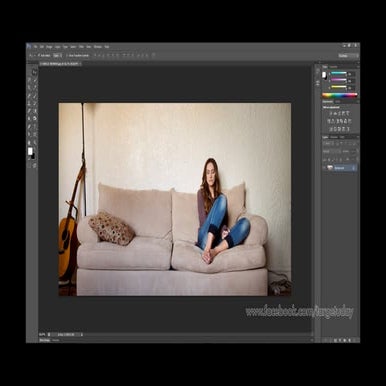Select the Shape tool
The image size is (386, 386).
tap(35, 134)
